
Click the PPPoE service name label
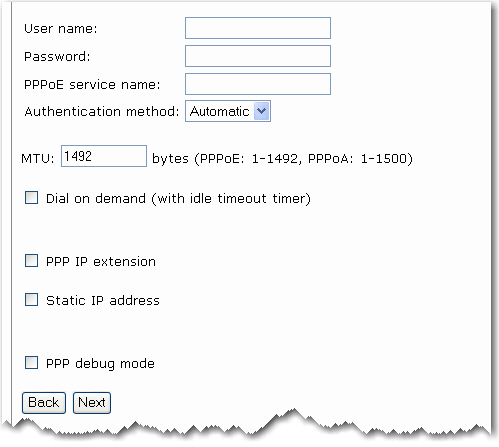(x=92, y=85)
